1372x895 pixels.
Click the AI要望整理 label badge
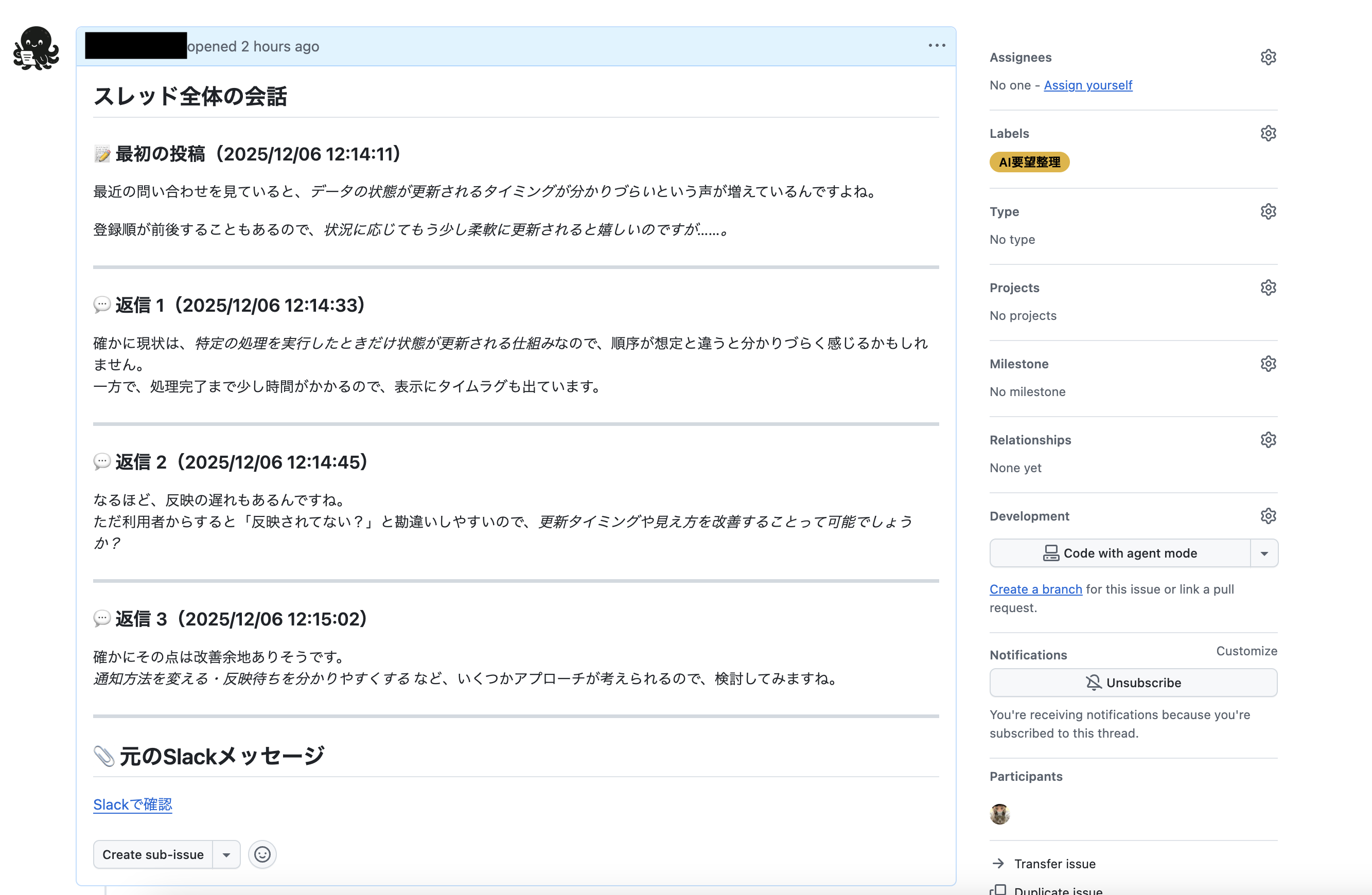coord(1030,162)
